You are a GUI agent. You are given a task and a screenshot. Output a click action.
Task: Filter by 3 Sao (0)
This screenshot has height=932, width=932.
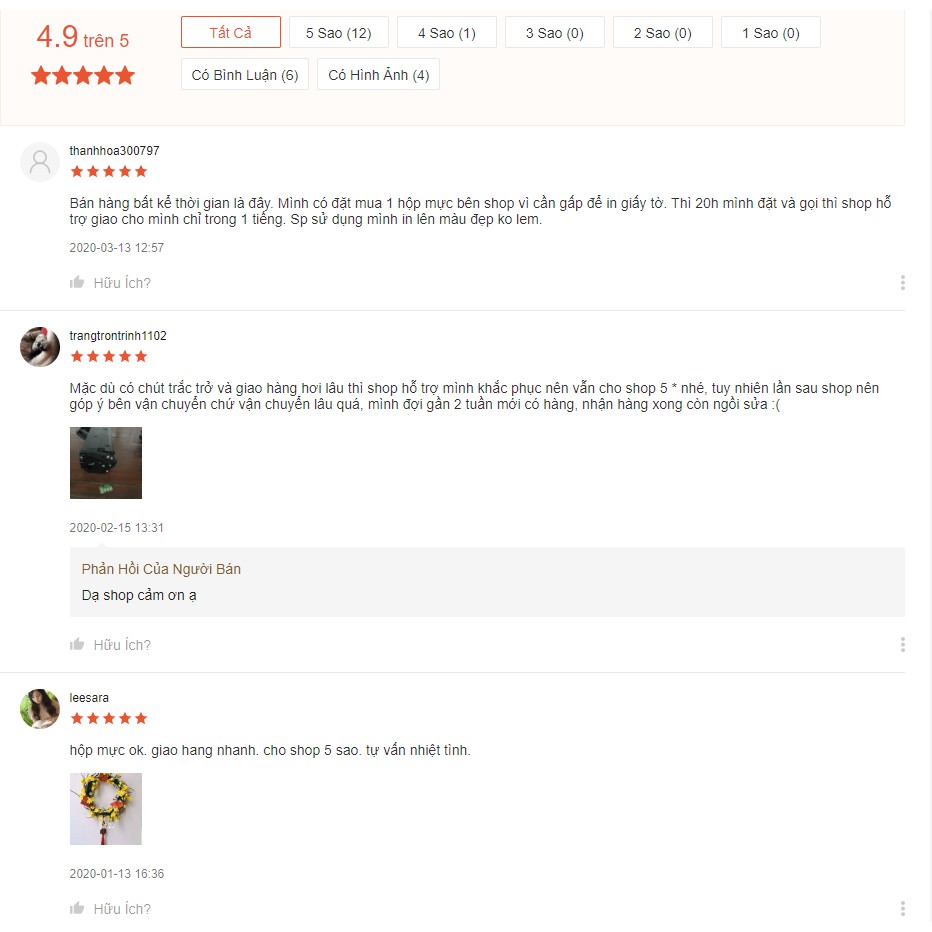point(555,32)
